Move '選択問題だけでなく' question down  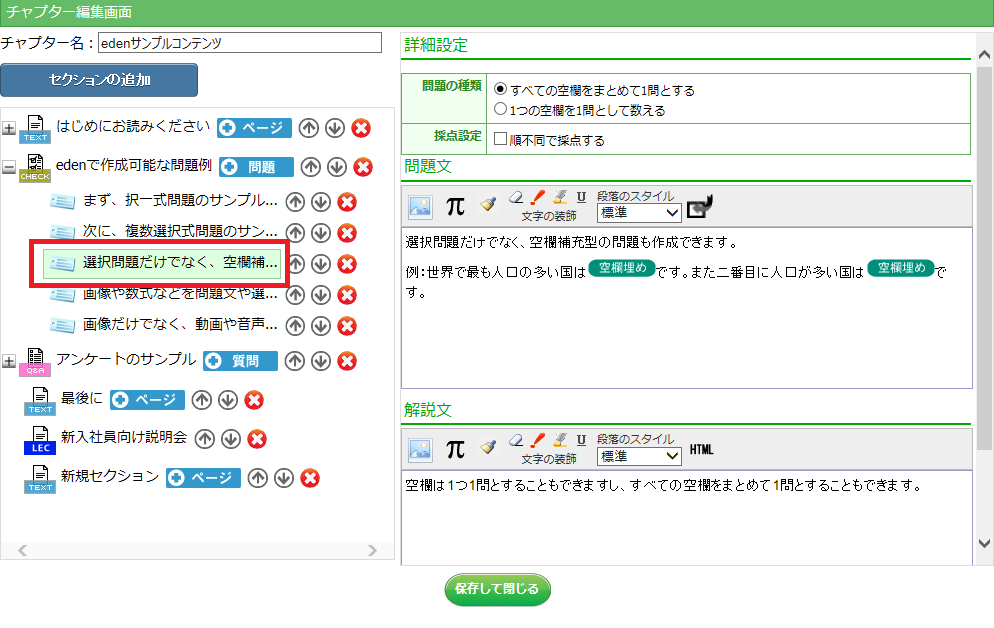321,264
